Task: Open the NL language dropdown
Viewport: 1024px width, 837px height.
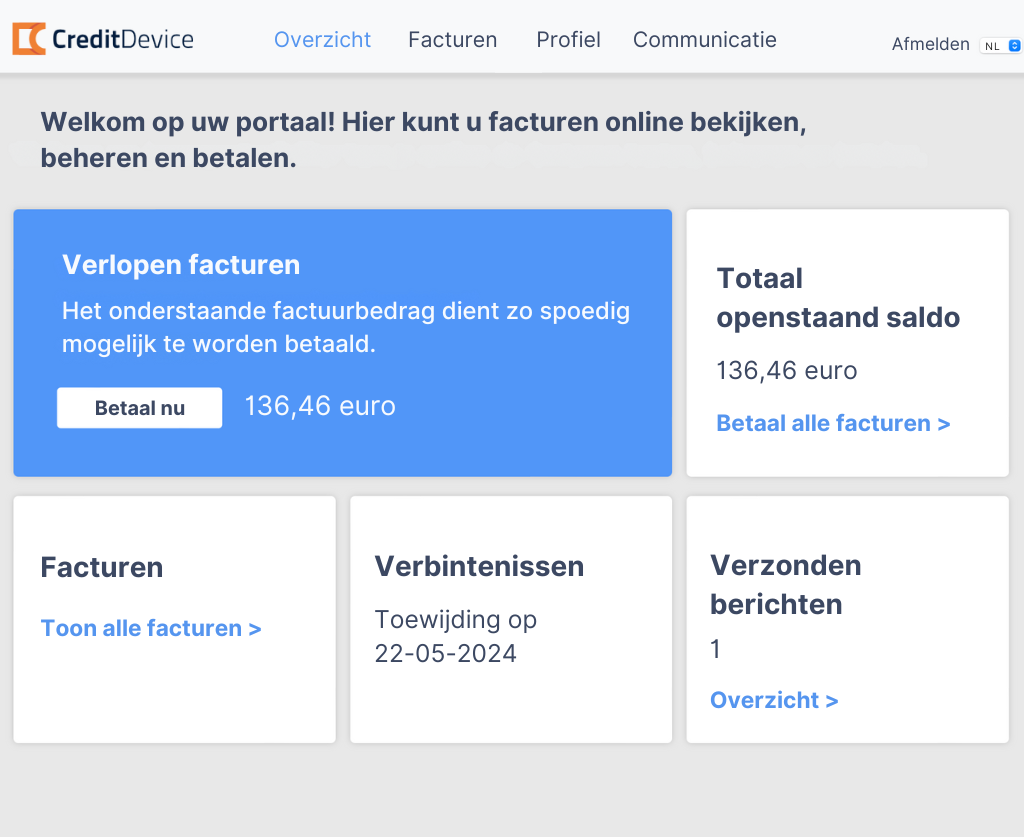Action: pyautogui.click(x=999, y=45)
